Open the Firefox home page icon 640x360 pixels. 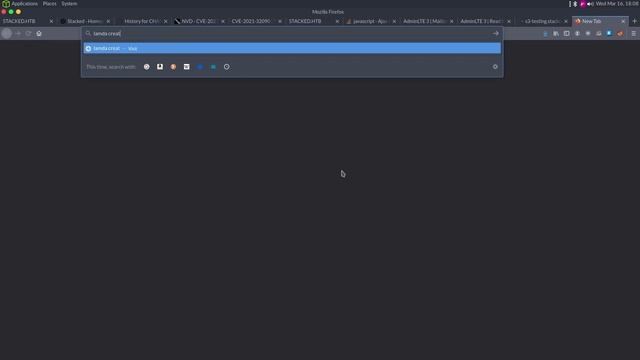pos(39,33)
